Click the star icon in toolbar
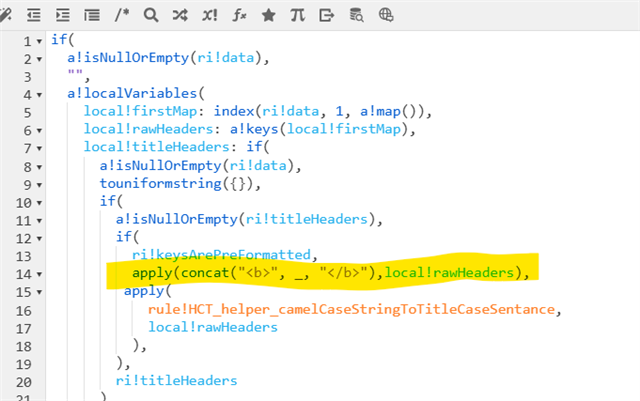Image resolution: width=640 pixels, height=401 pixels. point(269,15)
